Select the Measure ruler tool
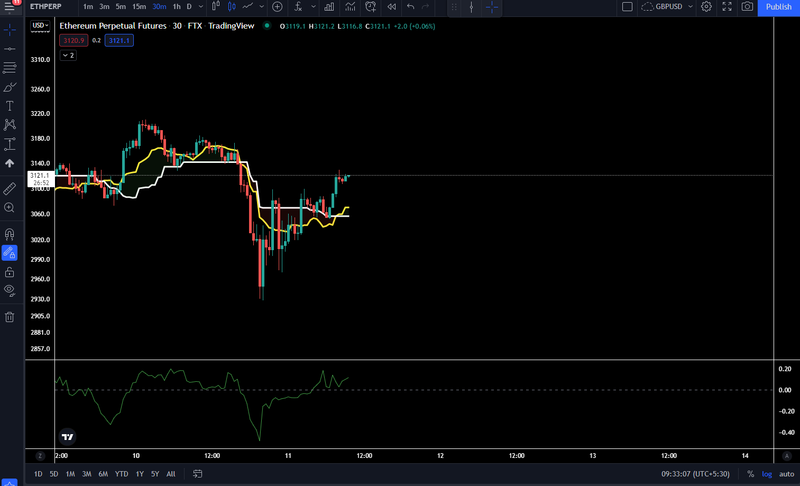 pos(9,189)
